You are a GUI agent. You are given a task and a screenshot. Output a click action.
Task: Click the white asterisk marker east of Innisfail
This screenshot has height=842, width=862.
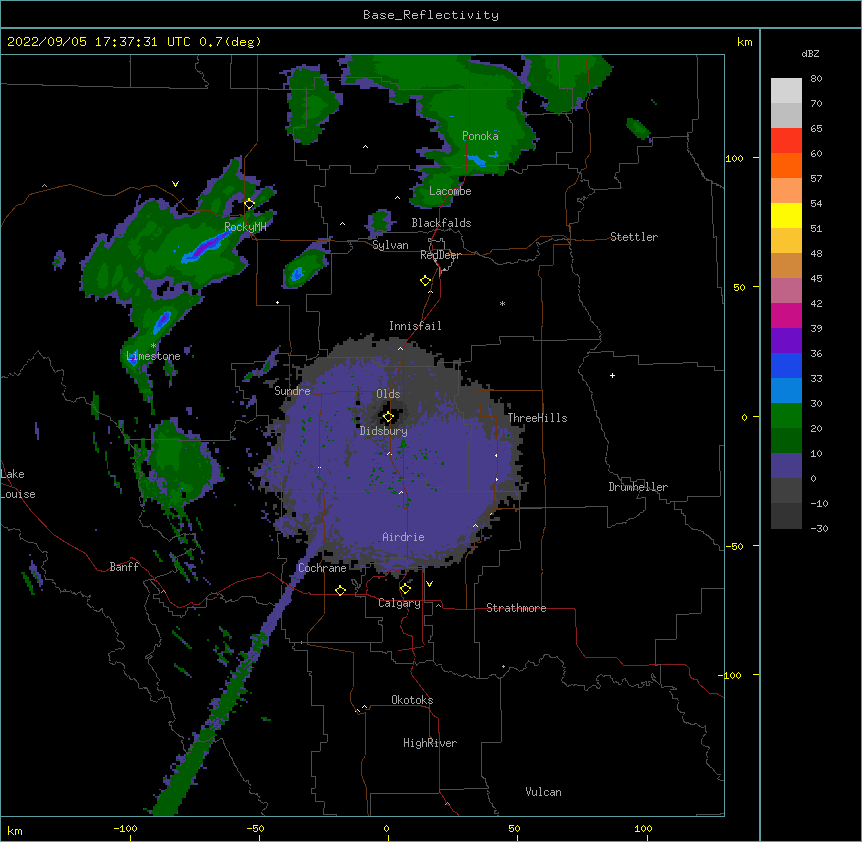point(502,304)
